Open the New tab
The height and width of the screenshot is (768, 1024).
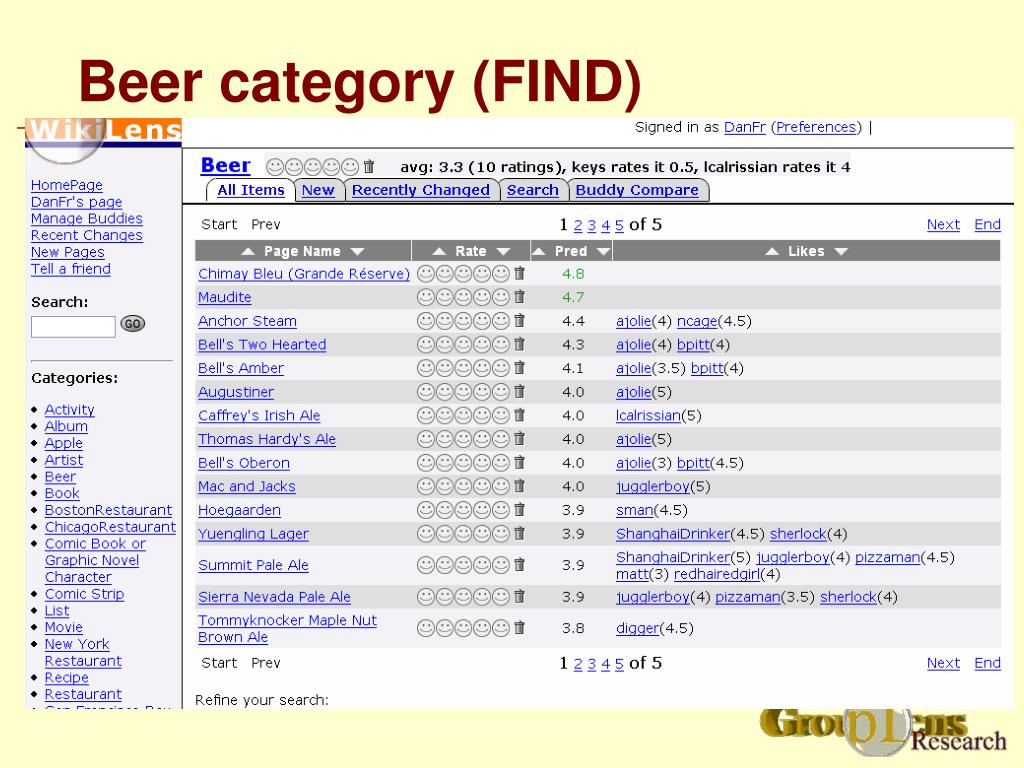318,190
